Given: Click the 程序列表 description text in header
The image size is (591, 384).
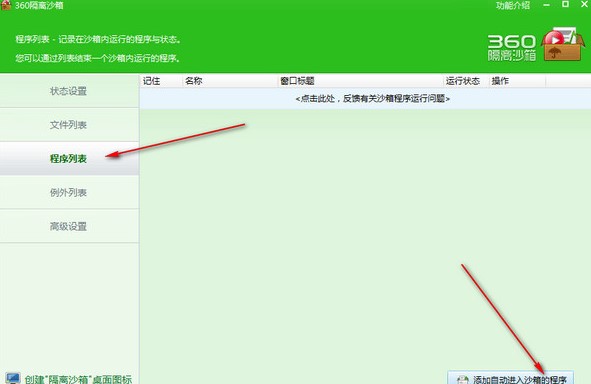Looking at the screenshot, I should click(x=98, y=39).
